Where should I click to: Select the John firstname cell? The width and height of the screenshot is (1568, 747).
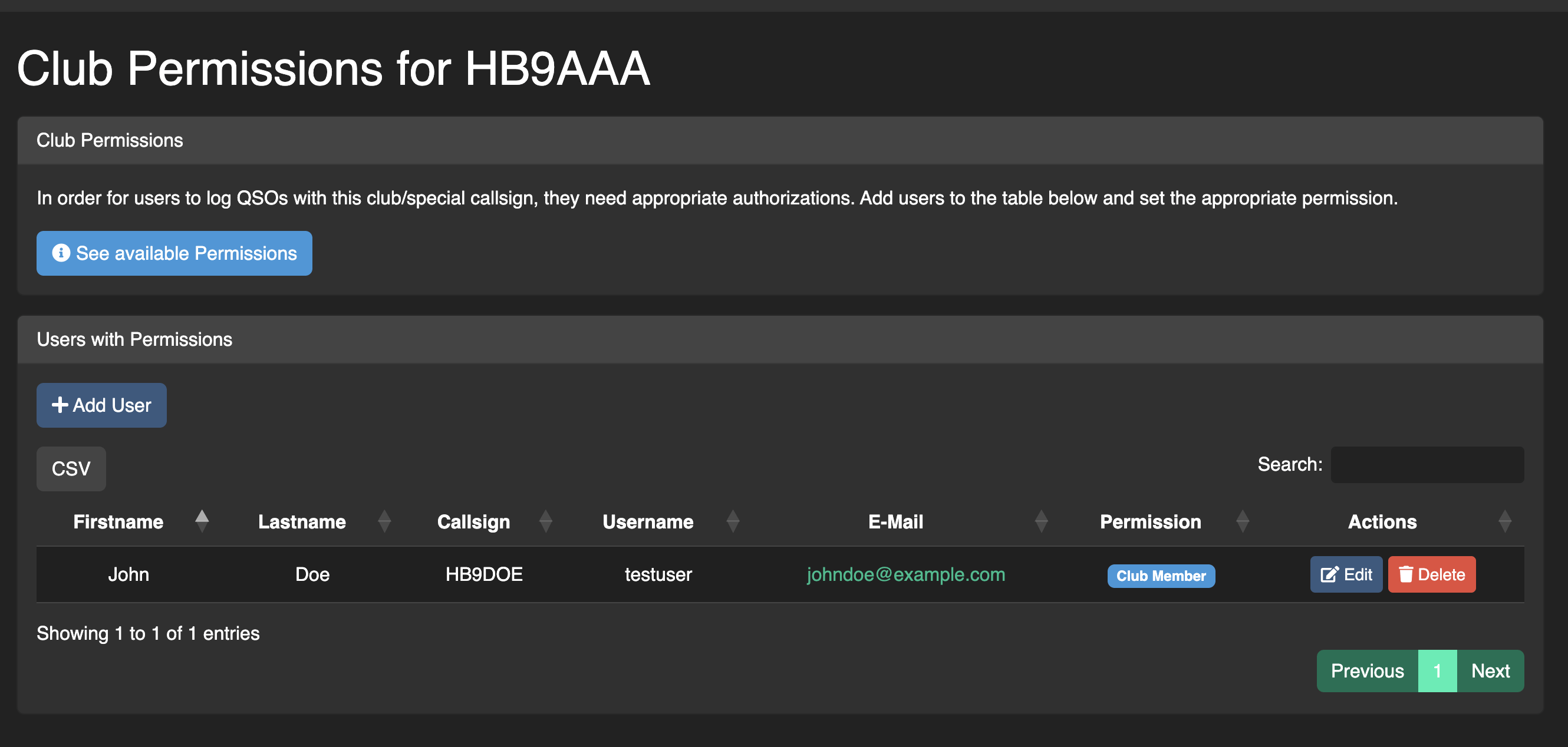[x=129, y=574]
